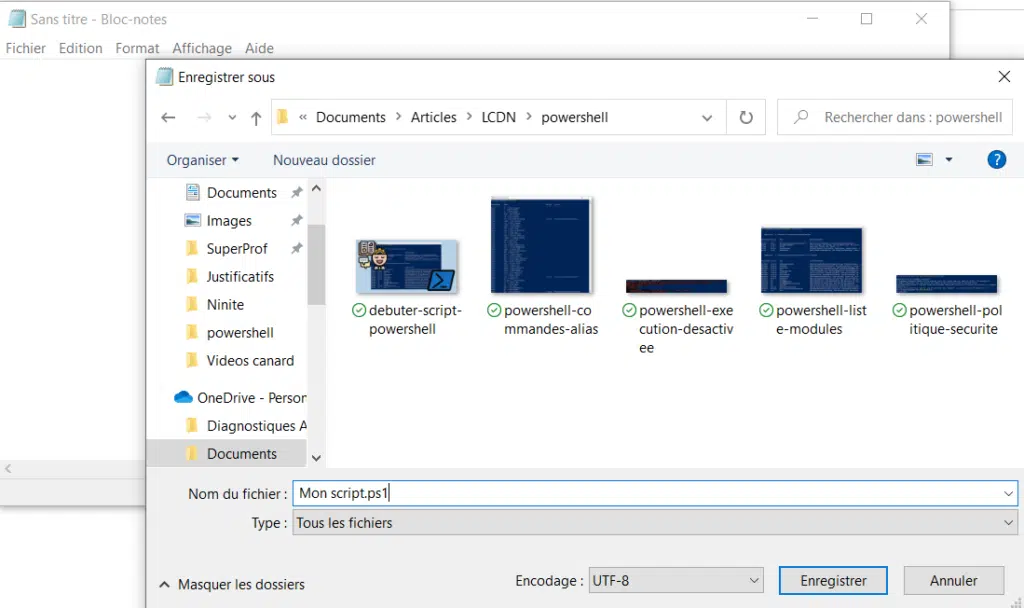Collapse folders with Masquer les dossiers
Viewport: 1024px width, 608px height.
tap(232, 584)
